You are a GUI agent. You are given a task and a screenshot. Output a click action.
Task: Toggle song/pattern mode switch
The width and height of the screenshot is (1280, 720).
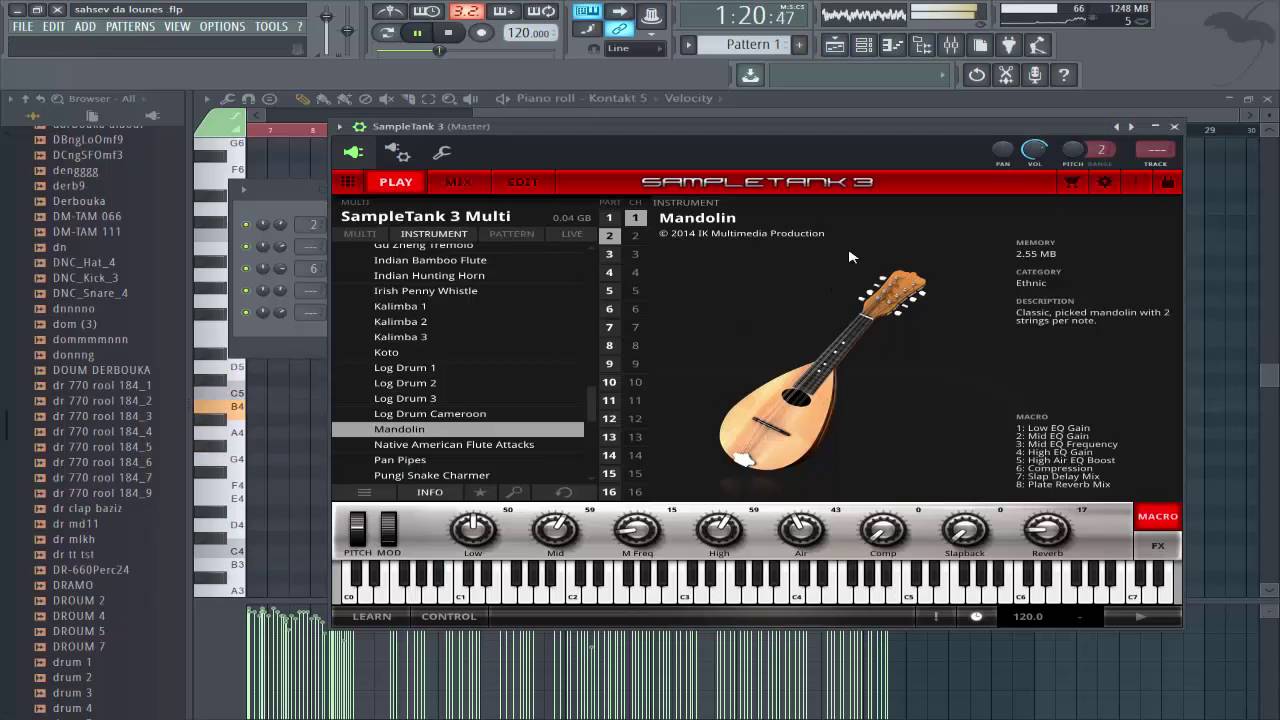click(386, 33)
